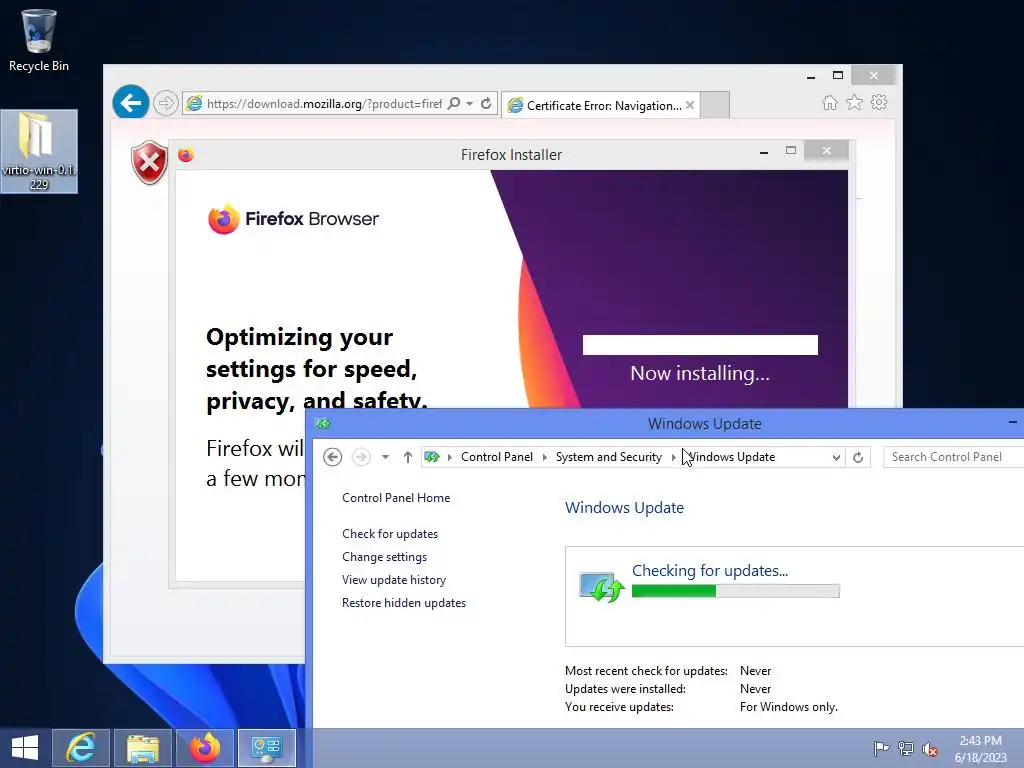Refresh the Windows Update window
This screenshot has height=768, width=1024.
click(x=858, y=457)
